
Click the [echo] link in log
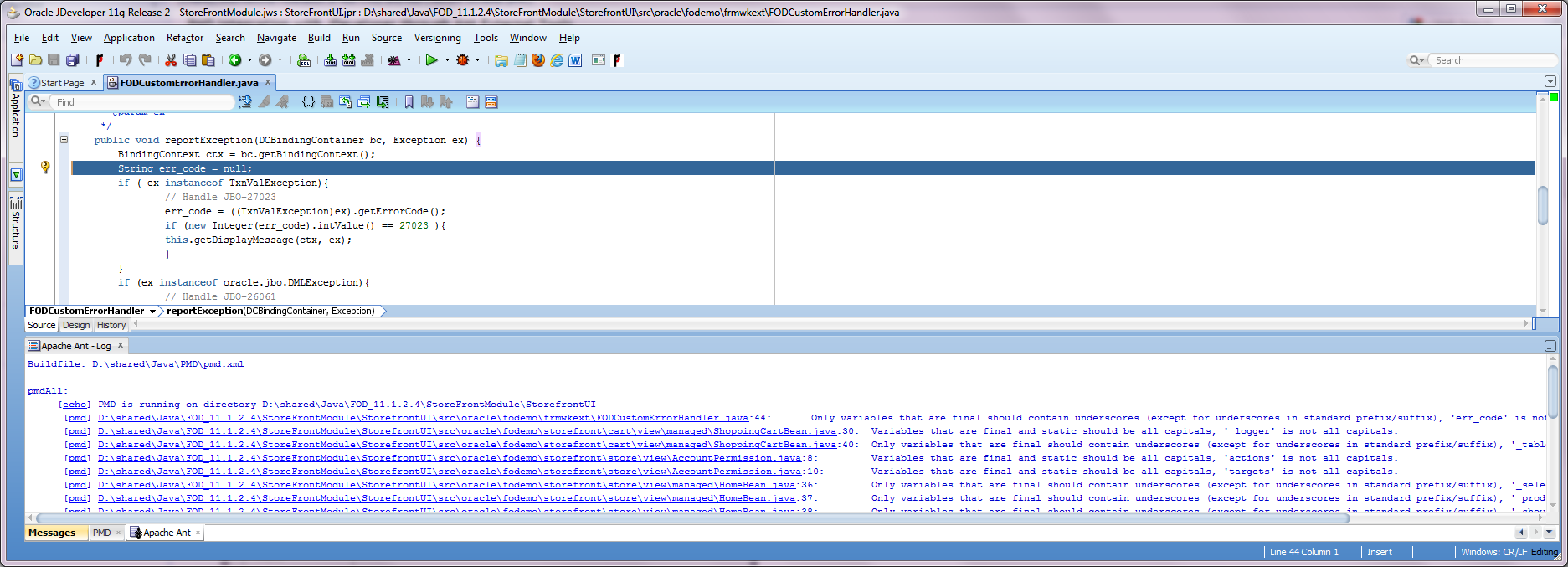[x=75, y=405]
